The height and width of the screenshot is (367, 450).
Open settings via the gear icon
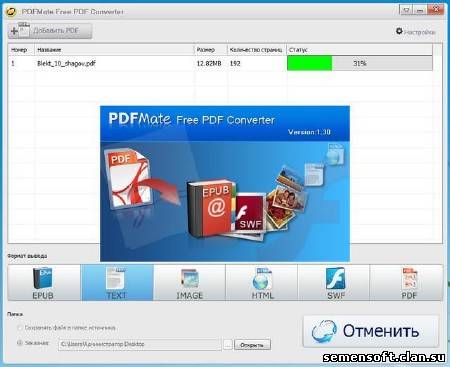[x=399, y=31]
